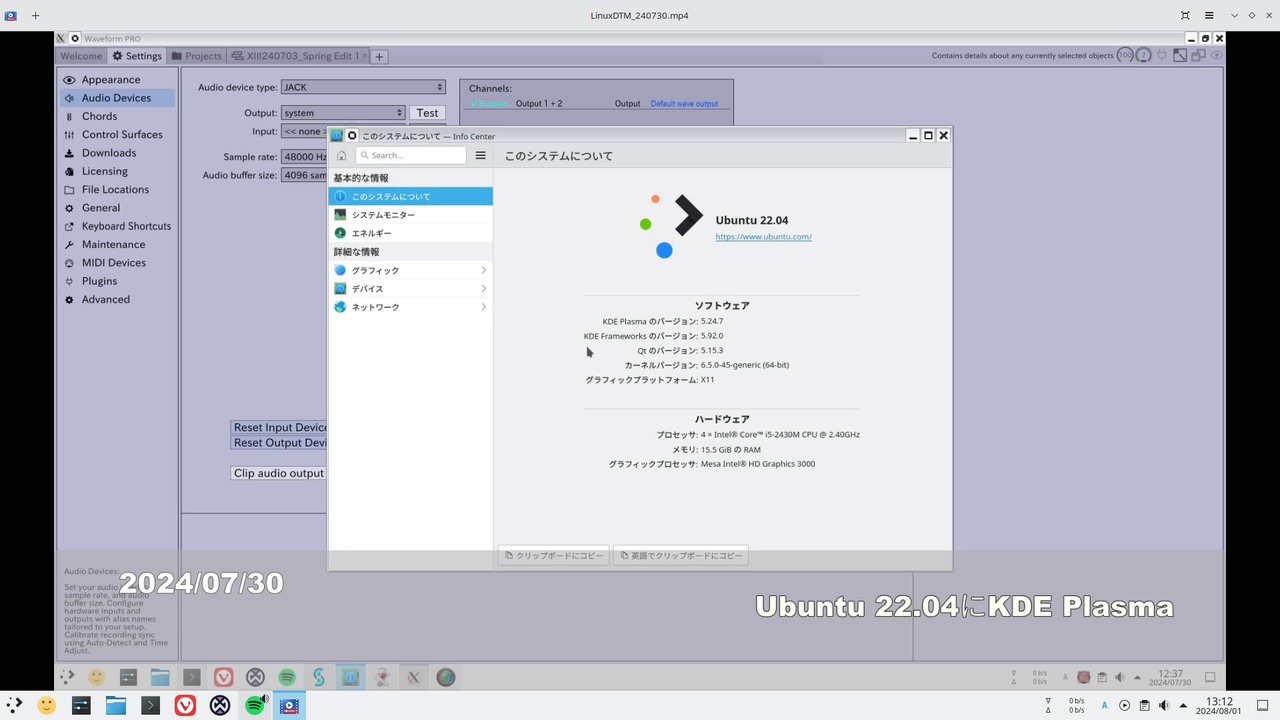Toggle the 入力 channel in the Channels panel
Image resolution: width=1280 pixels, height=720 pixels.
(x=489, y=103)
